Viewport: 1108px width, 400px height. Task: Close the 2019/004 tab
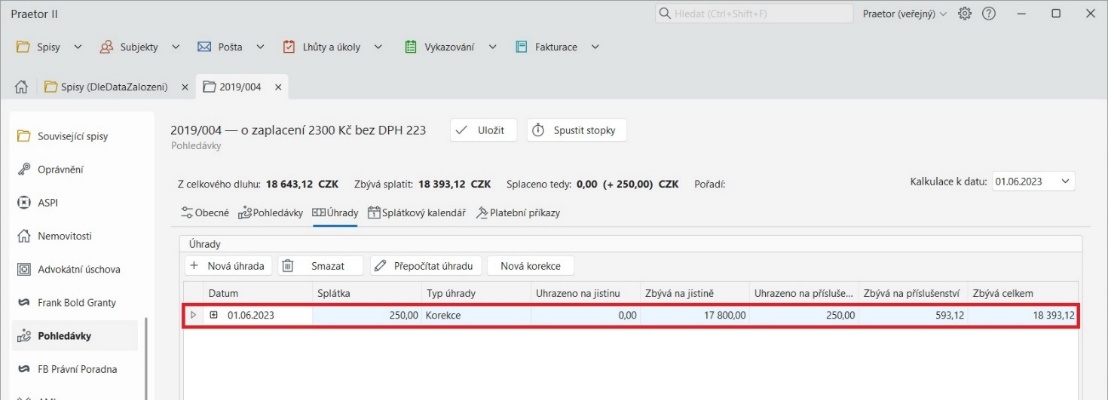coord(278,87)
